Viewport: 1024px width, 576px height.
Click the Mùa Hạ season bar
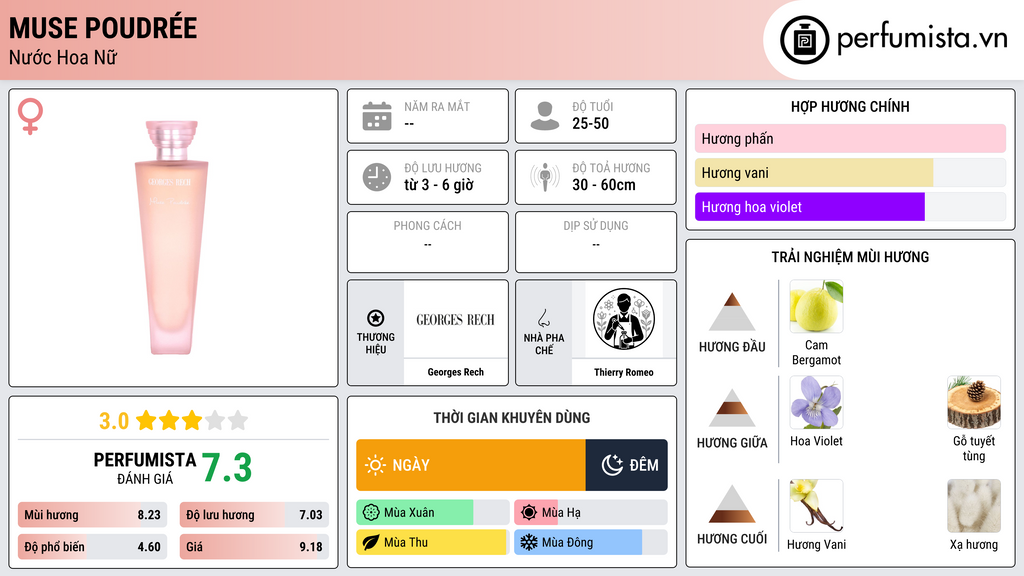tap(590, 513)
